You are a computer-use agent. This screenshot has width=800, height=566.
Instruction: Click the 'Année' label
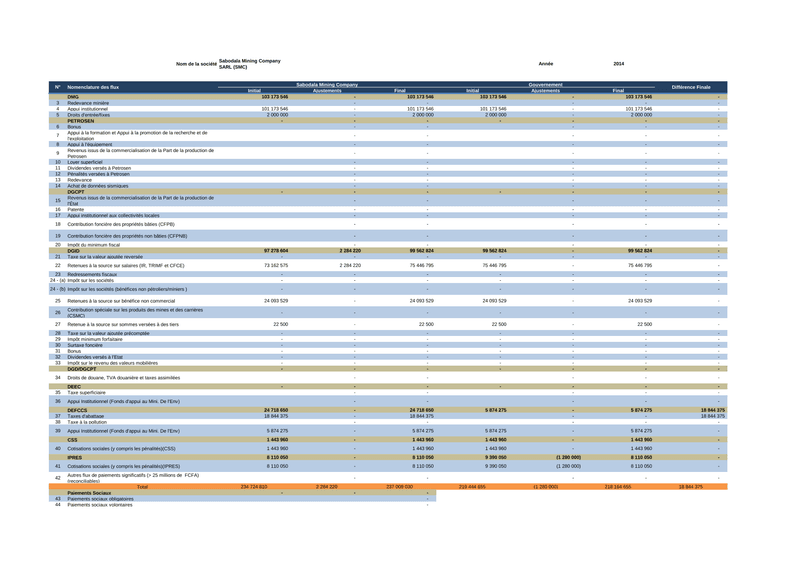click(x=545, y=64)
